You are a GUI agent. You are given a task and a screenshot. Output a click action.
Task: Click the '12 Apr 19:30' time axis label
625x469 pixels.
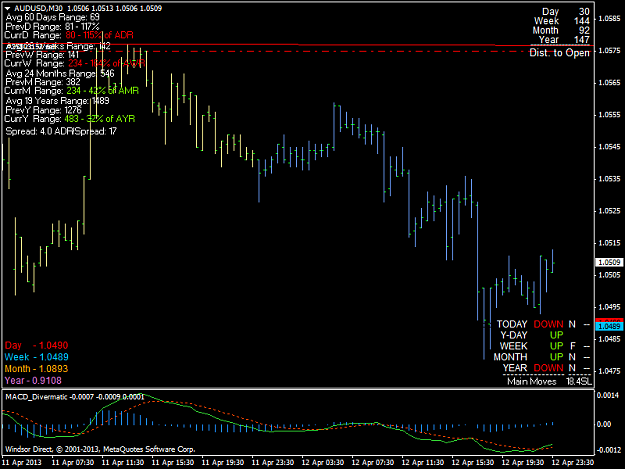pos(523,463)
